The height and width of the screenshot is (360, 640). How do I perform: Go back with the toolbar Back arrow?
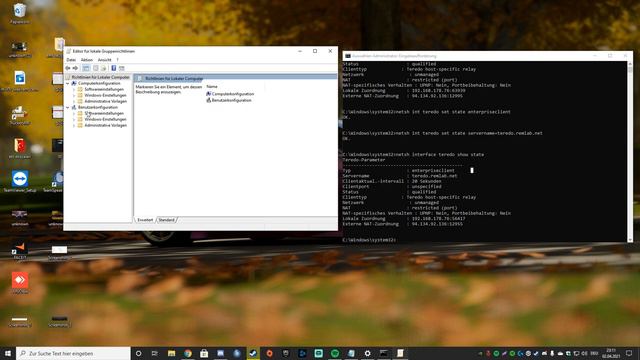click(x=68, y=68)
